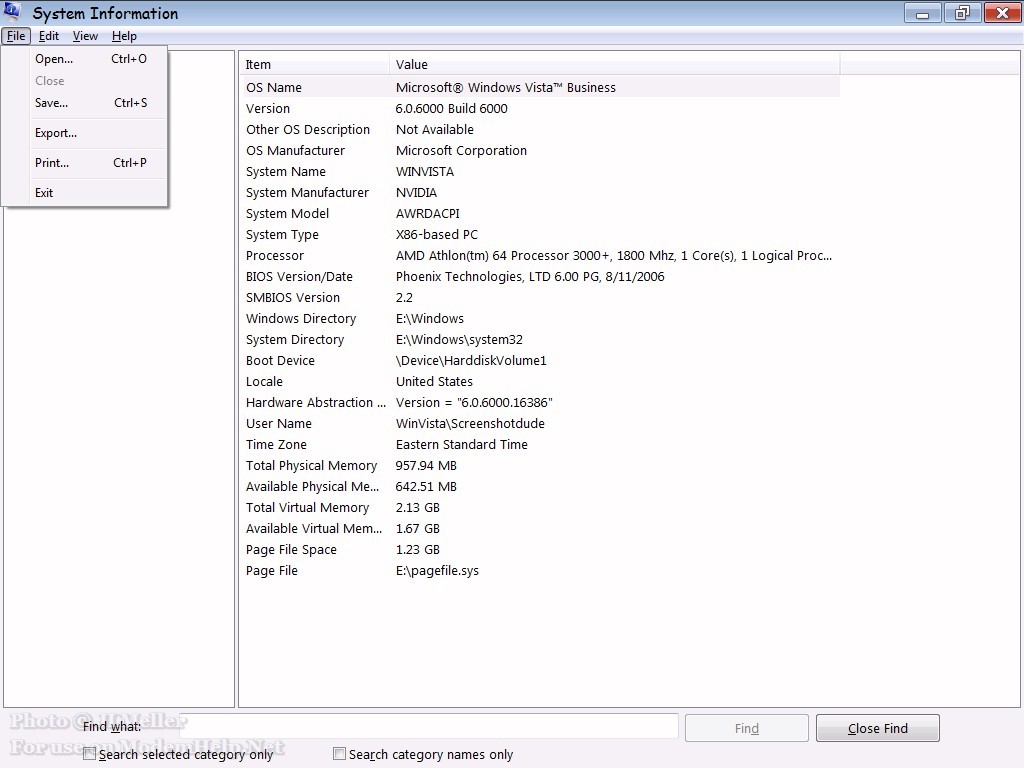Enable Search selected category only checkbox
1024x768 pixels.
coord(89,754)
